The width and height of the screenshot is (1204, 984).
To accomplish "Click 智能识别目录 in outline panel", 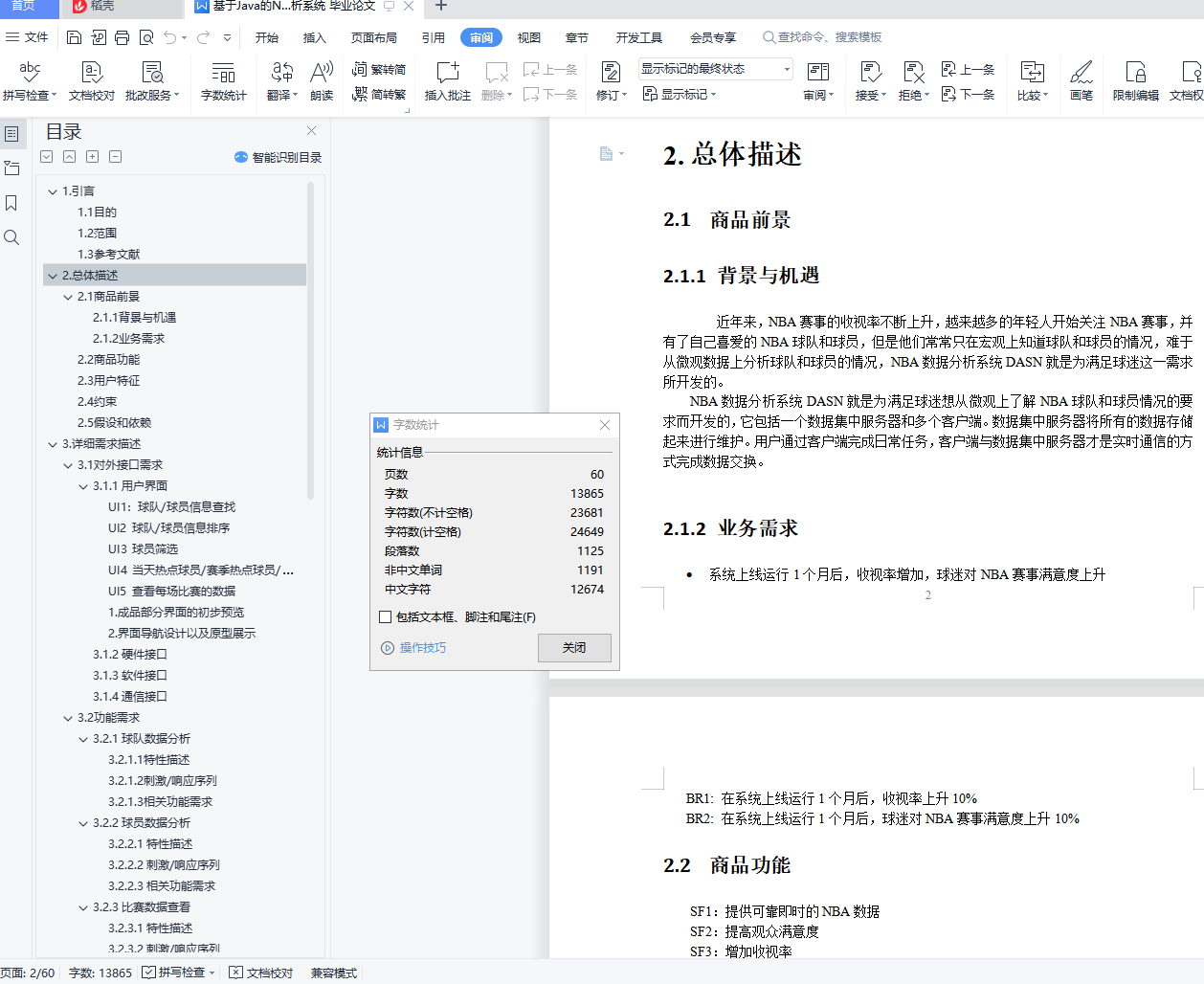I will coord(278,157).
